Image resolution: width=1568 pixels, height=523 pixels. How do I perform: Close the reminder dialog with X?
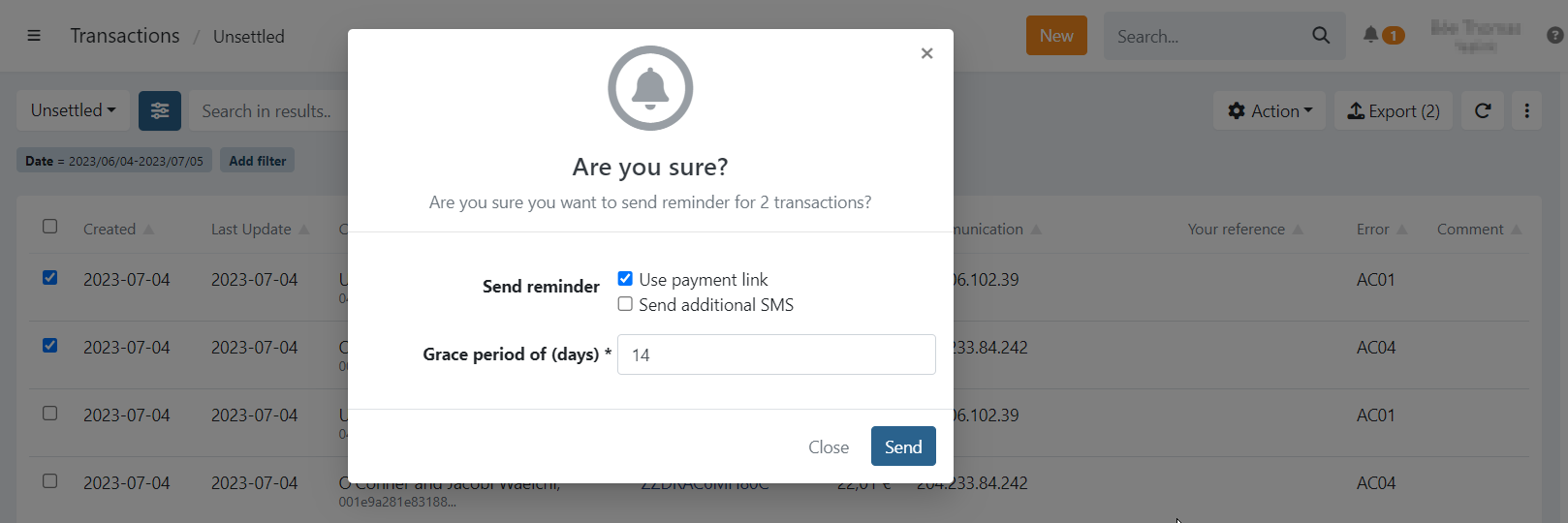(926, 53)
